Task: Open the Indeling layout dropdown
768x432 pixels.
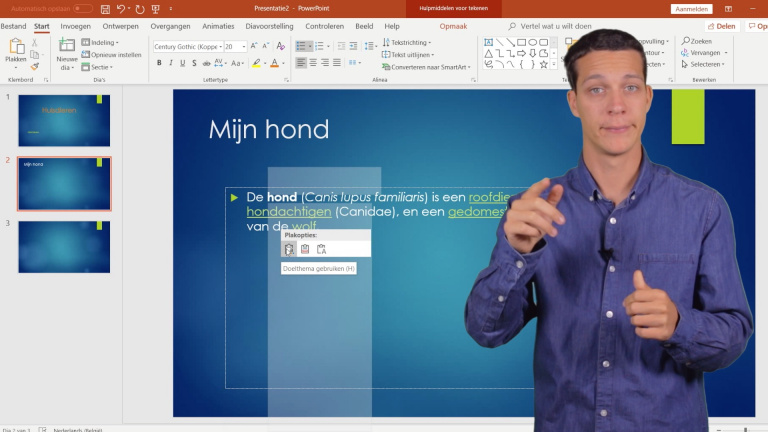Action: pyautogui.click(x=100, y=43)
